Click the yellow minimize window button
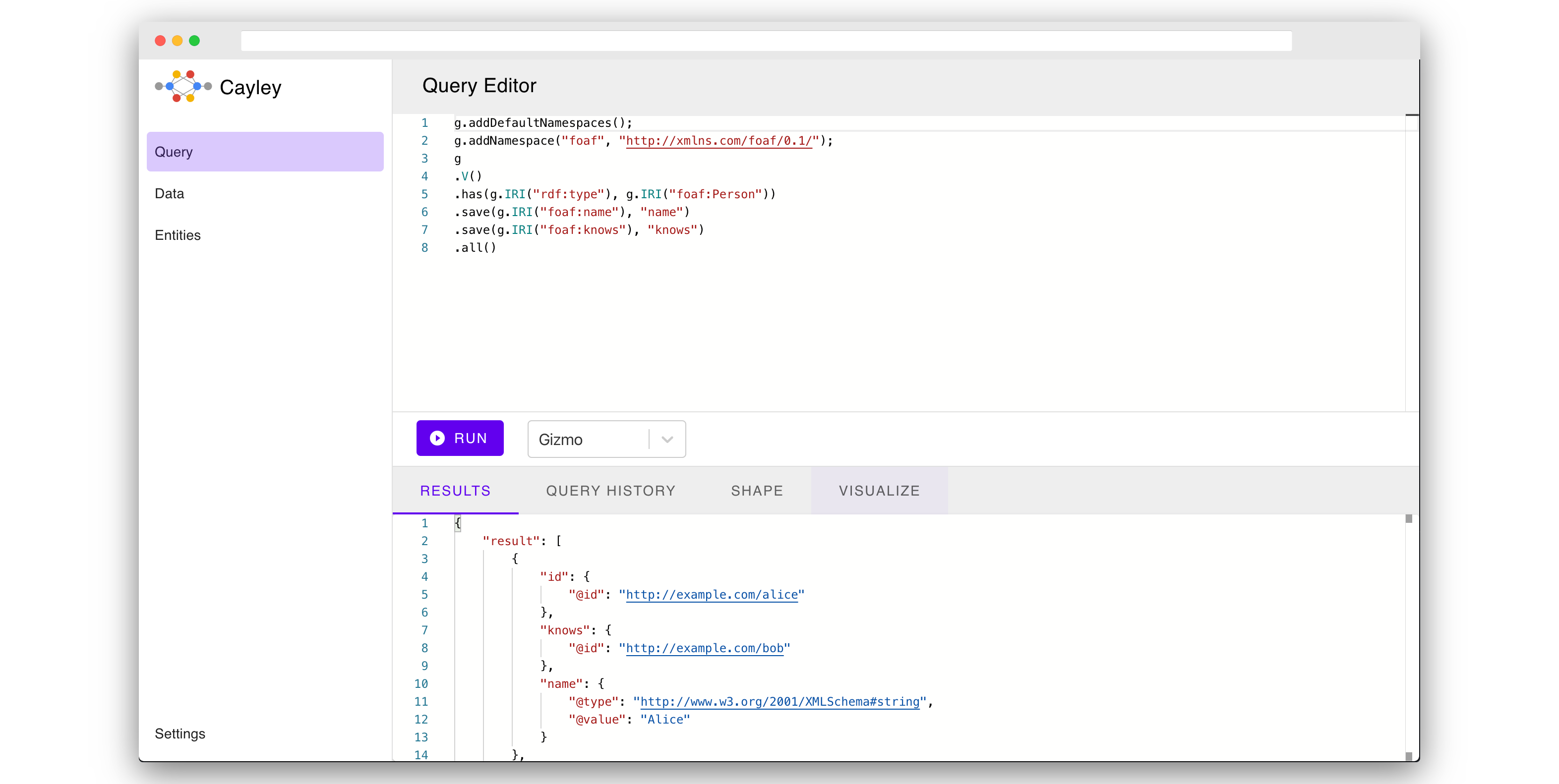The width and height of the screenshot is (1559, 784). (x=178, y=41)
